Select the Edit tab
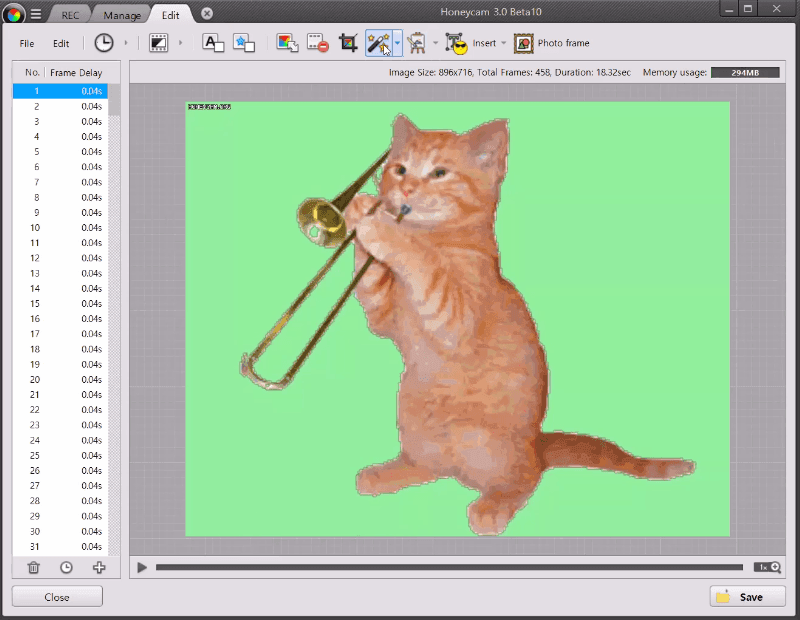800x620 pixels. [x=170, y=15]
